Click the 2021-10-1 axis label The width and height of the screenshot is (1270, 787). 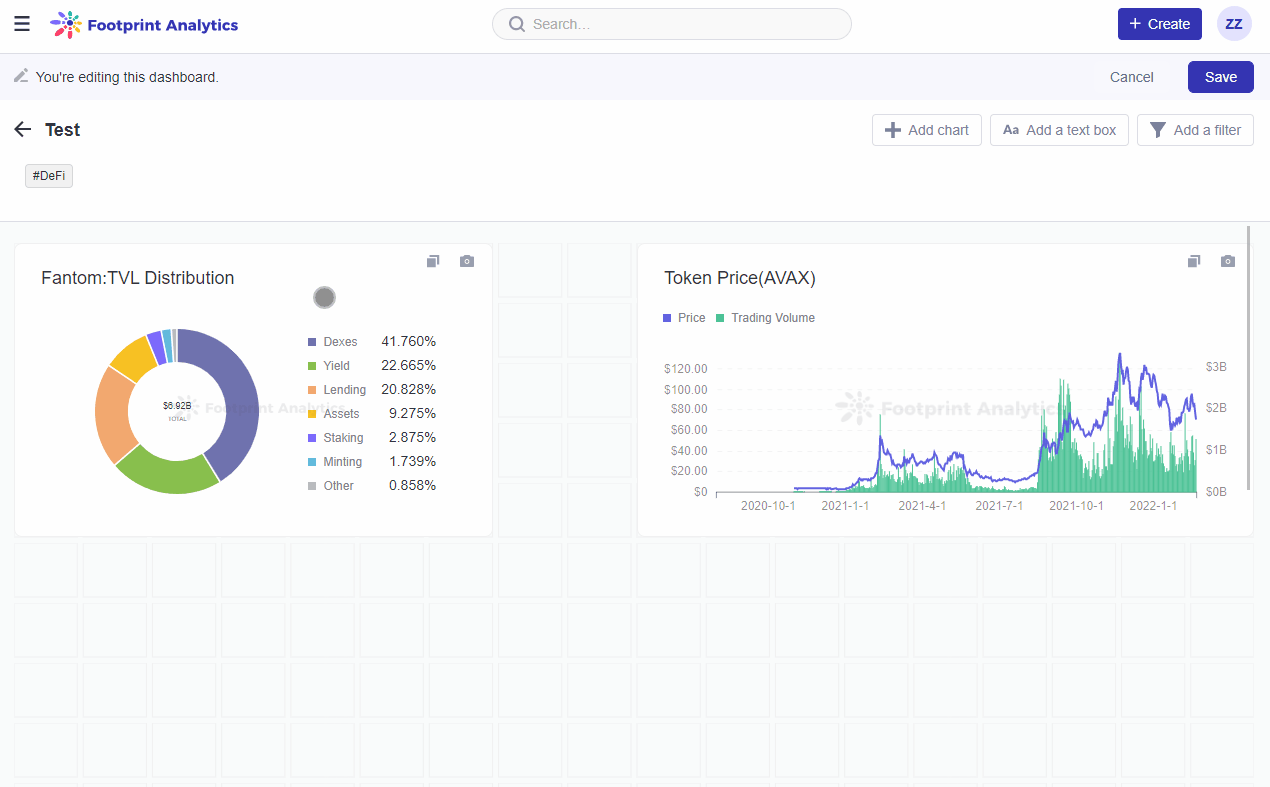point(1076,506)
